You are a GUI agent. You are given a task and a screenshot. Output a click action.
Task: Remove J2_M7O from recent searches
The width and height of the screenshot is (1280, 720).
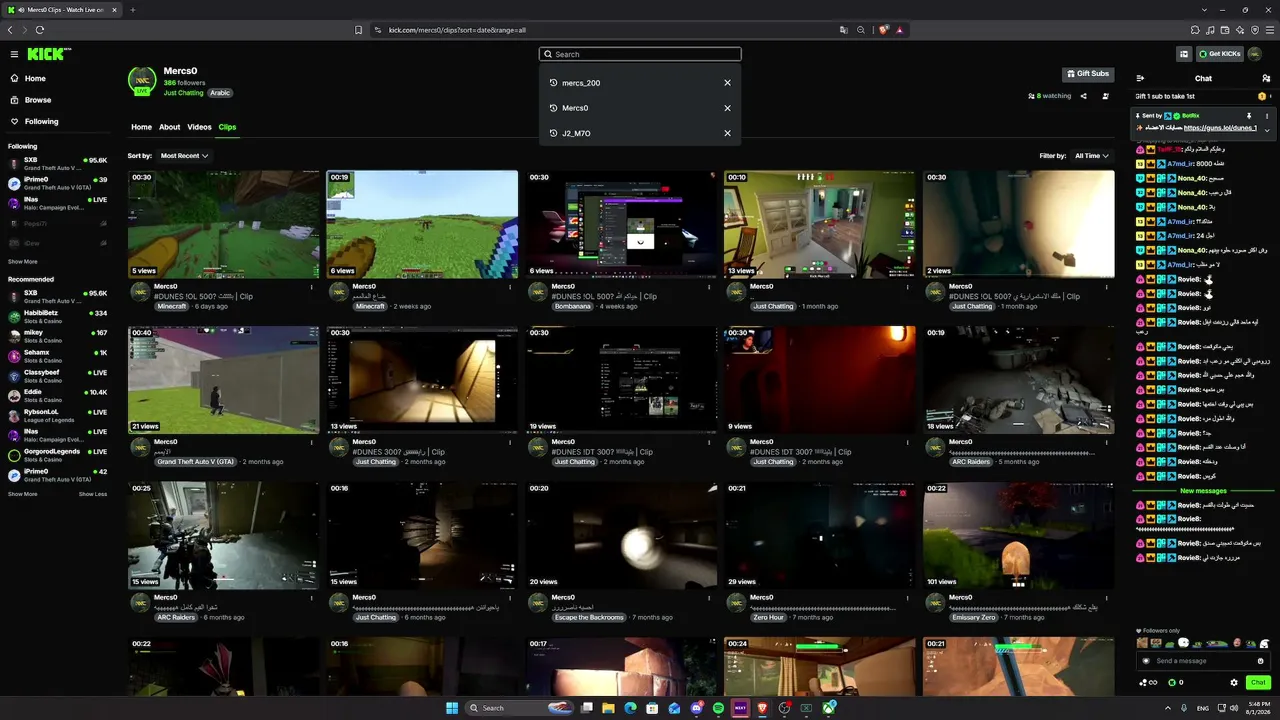coord(727,133)
